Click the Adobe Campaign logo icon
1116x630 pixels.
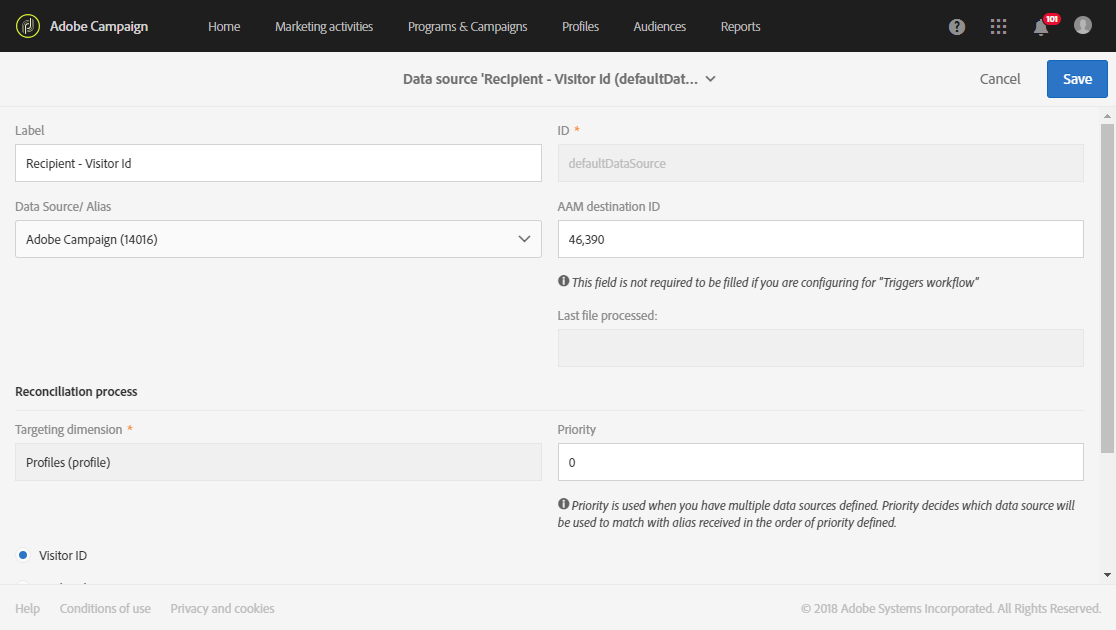(x=27, y=26)
